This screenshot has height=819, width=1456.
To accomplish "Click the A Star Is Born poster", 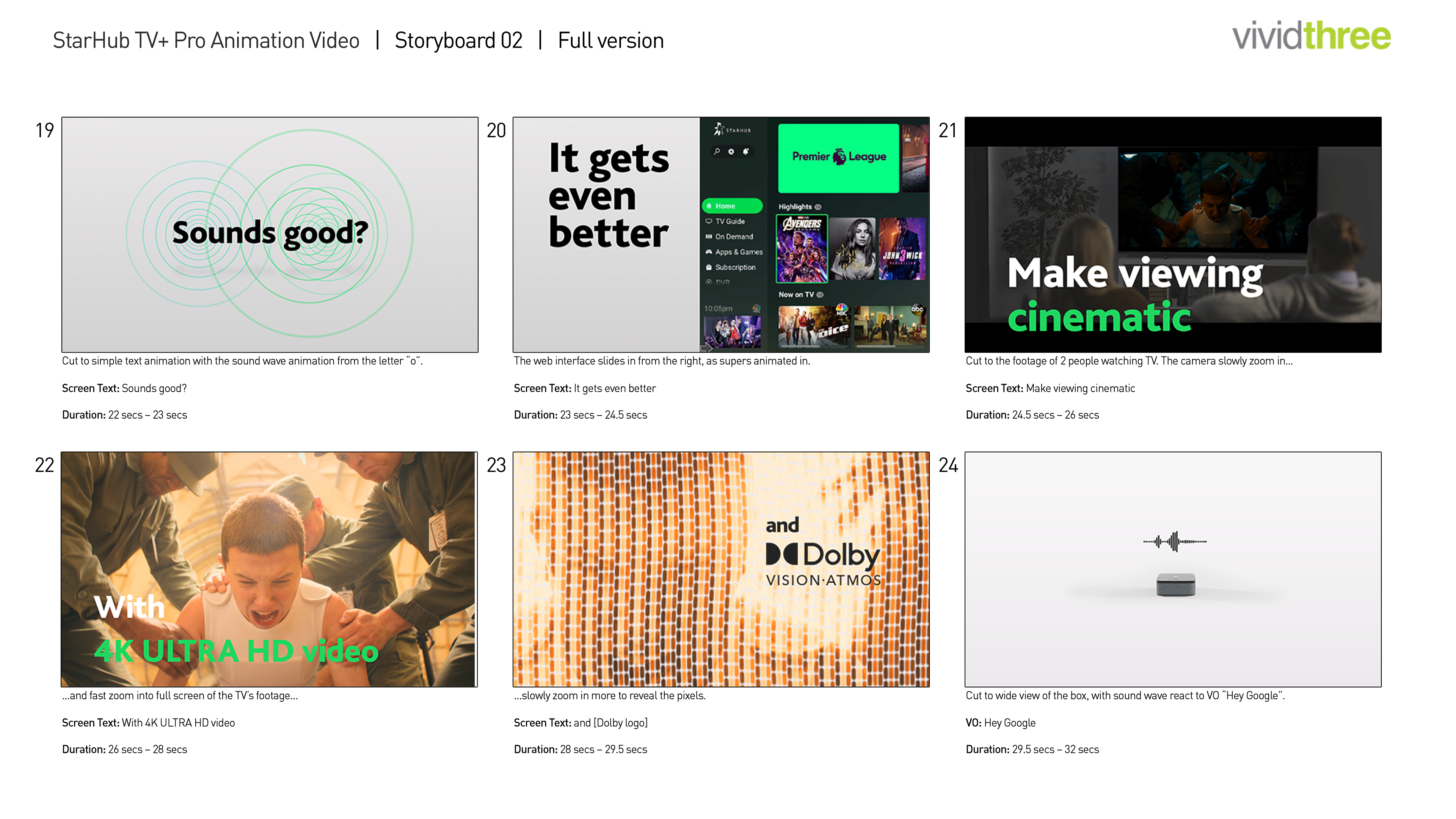I will point(852,249).
